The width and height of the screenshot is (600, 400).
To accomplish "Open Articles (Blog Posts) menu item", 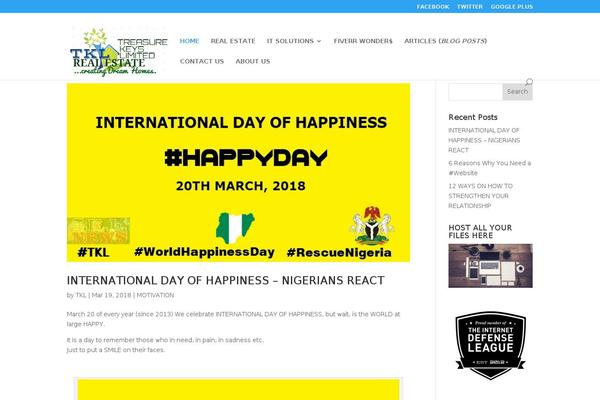I will pyautogui.click(x=445, y=41).
